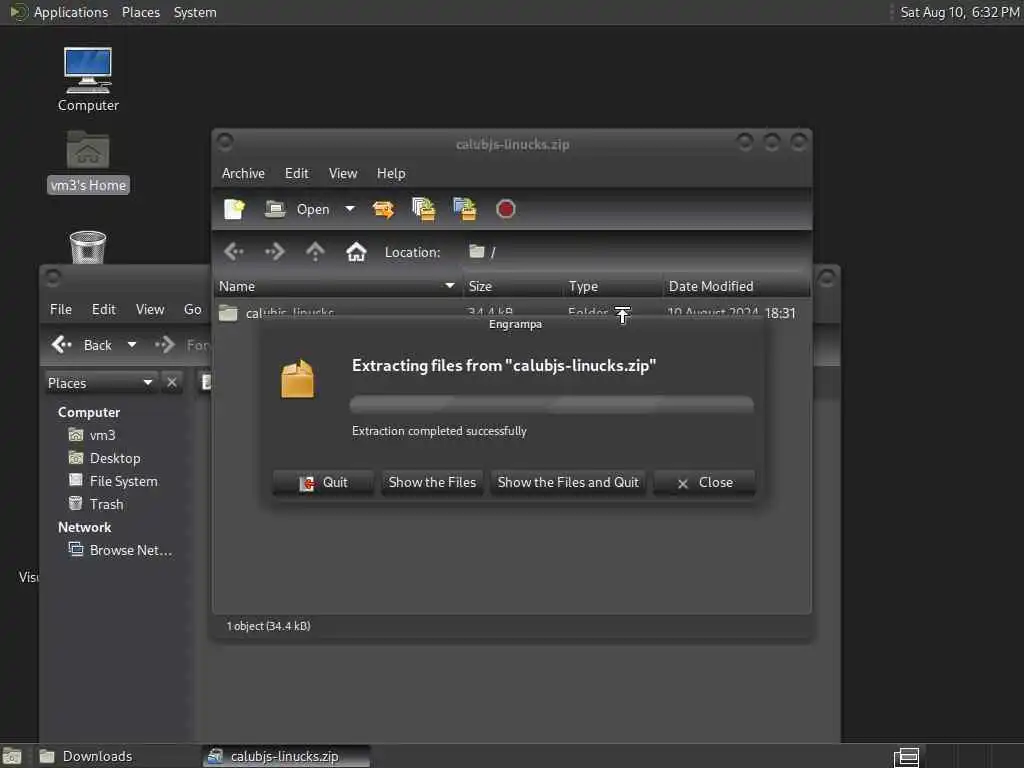Click the Open archive button
1024x768 pixels.
point(297,209)
